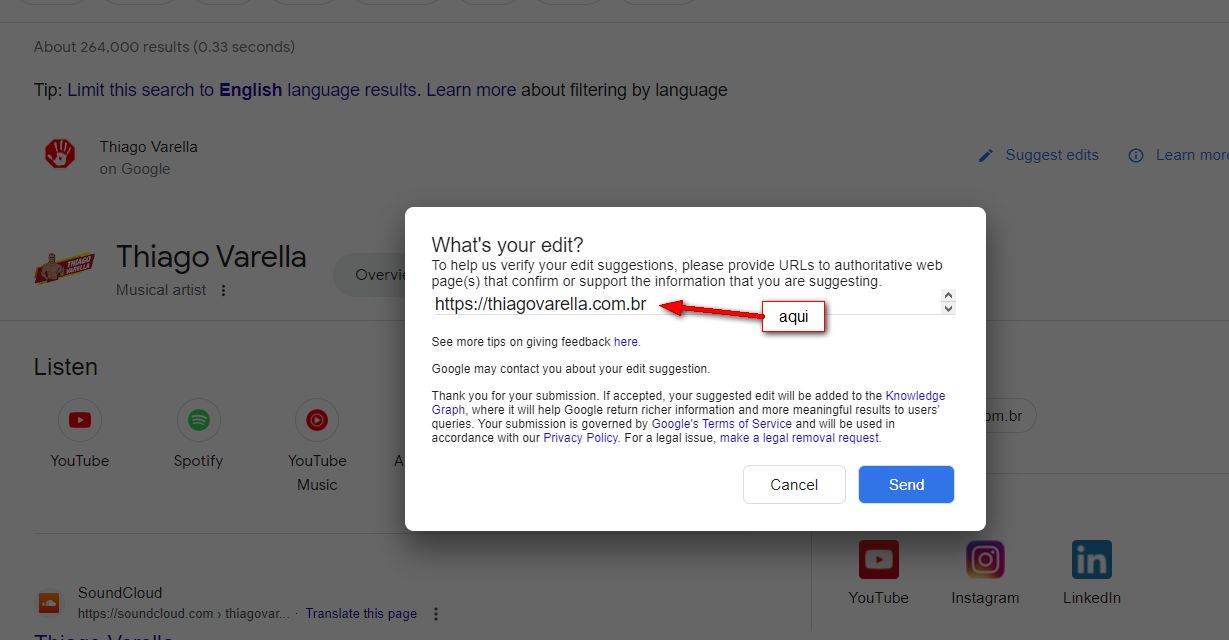
Task: Click 'Limit this search to English' link
Action: tap(241, 90)
